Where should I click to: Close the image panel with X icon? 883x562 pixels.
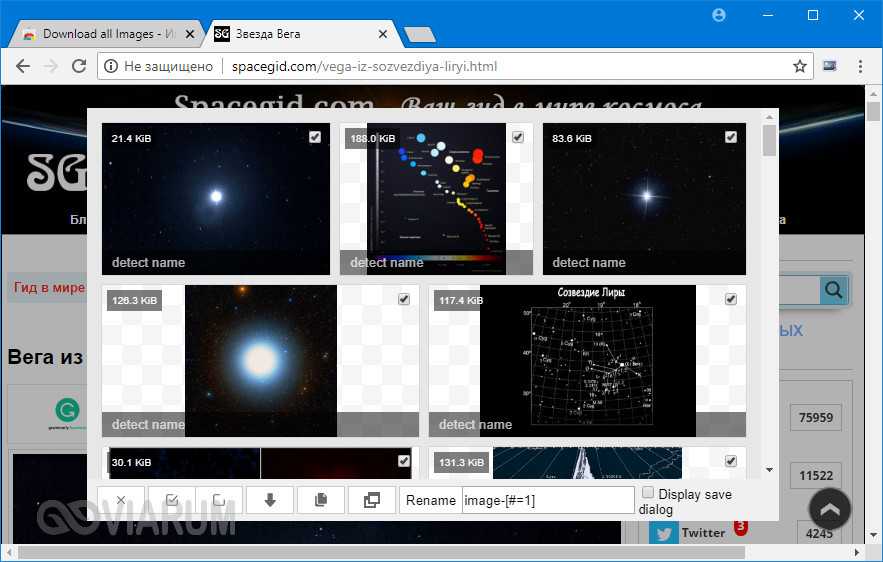click(x=121, y=500)
